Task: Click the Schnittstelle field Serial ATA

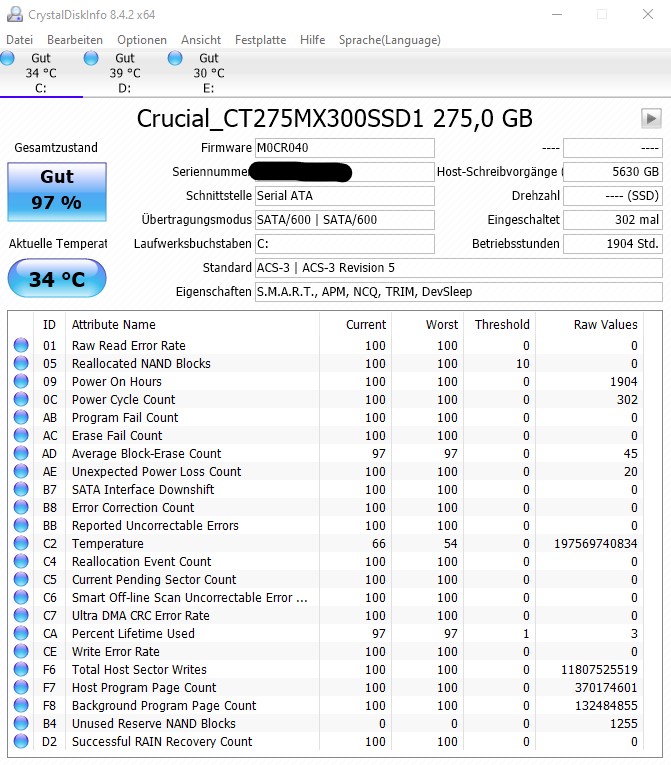Action: (345, 196)
